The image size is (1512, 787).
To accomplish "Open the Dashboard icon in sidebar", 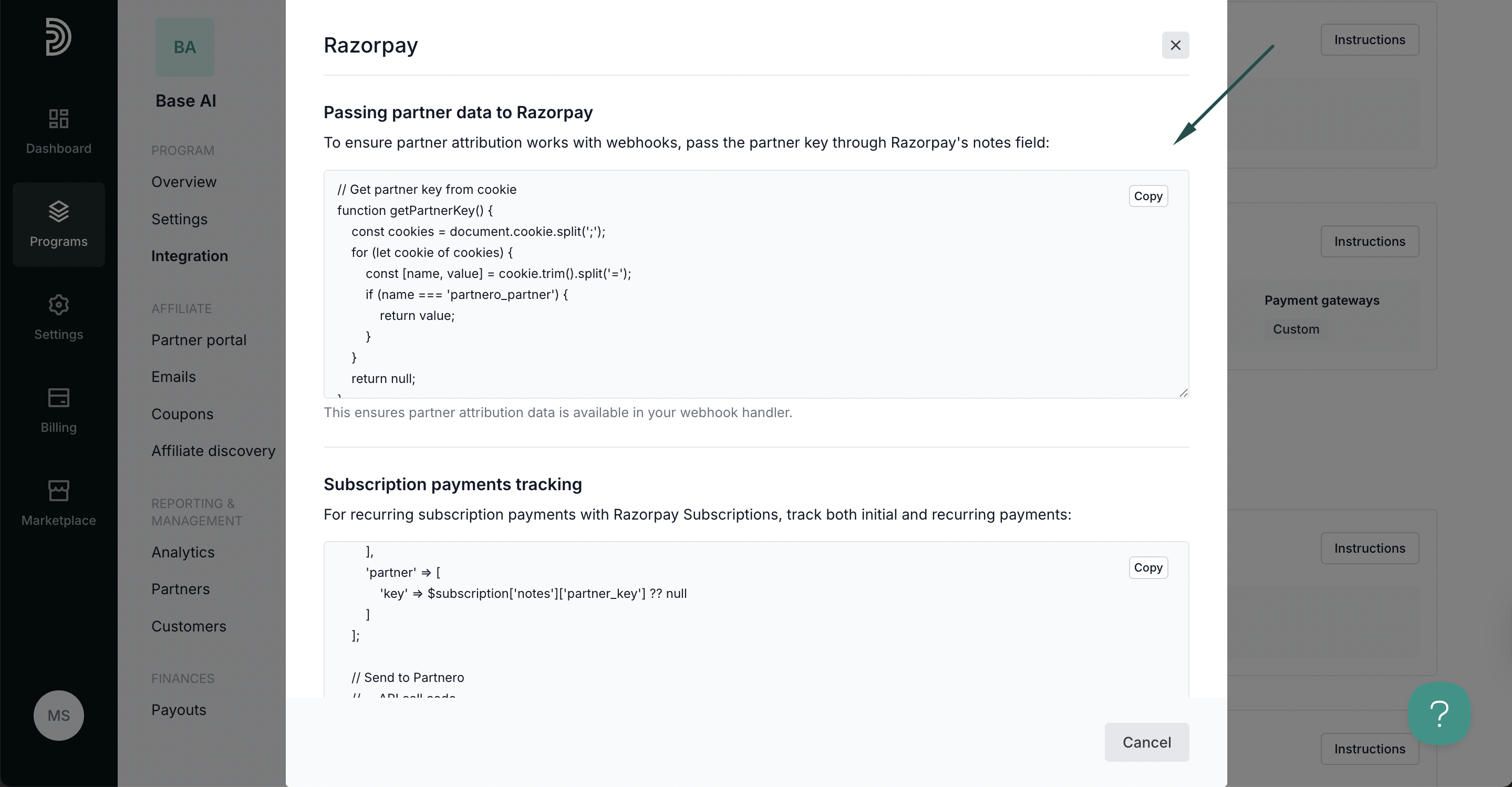I will coord(59,119).
